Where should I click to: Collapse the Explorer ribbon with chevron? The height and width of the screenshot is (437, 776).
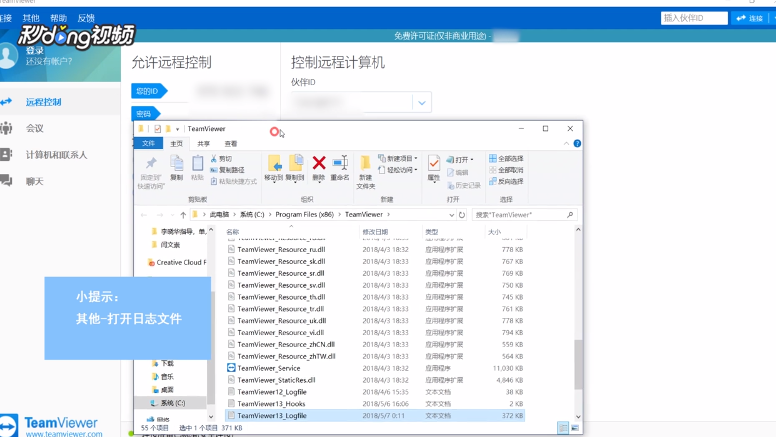tap(566, 144)
